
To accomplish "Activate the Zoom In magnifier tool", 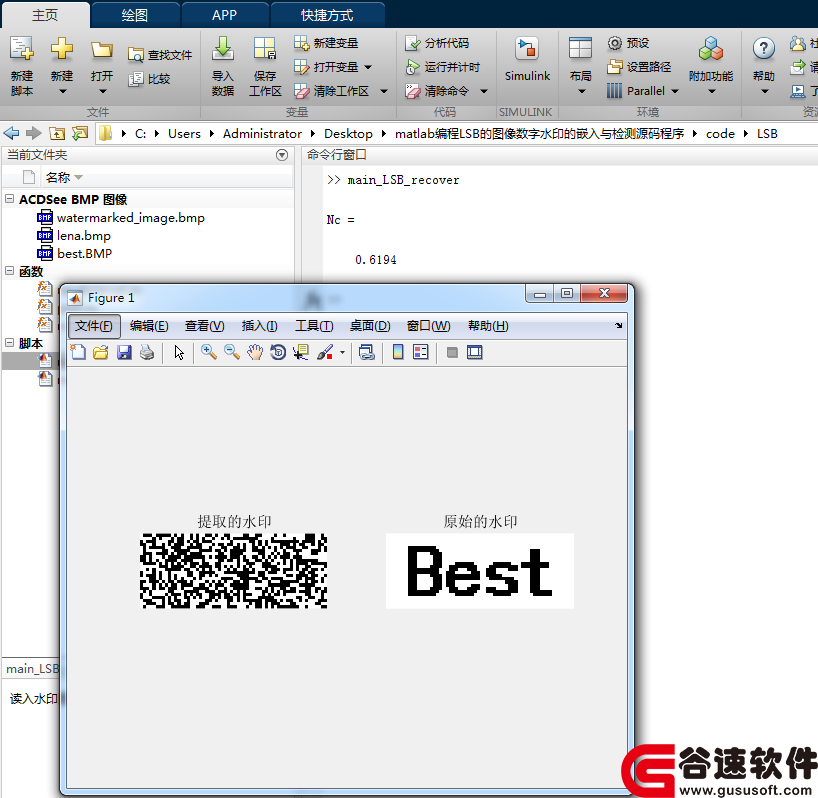I will [x=209, y=353].
